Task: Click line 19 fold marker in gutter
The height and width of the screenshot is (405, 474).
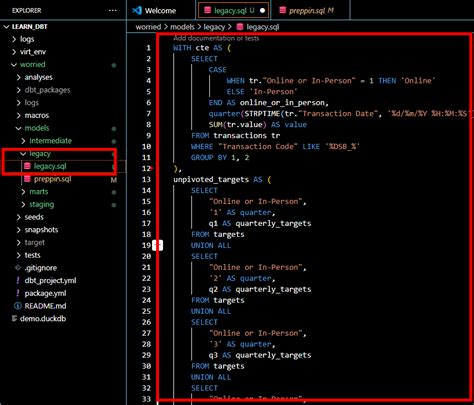Action: pos(158,245)
